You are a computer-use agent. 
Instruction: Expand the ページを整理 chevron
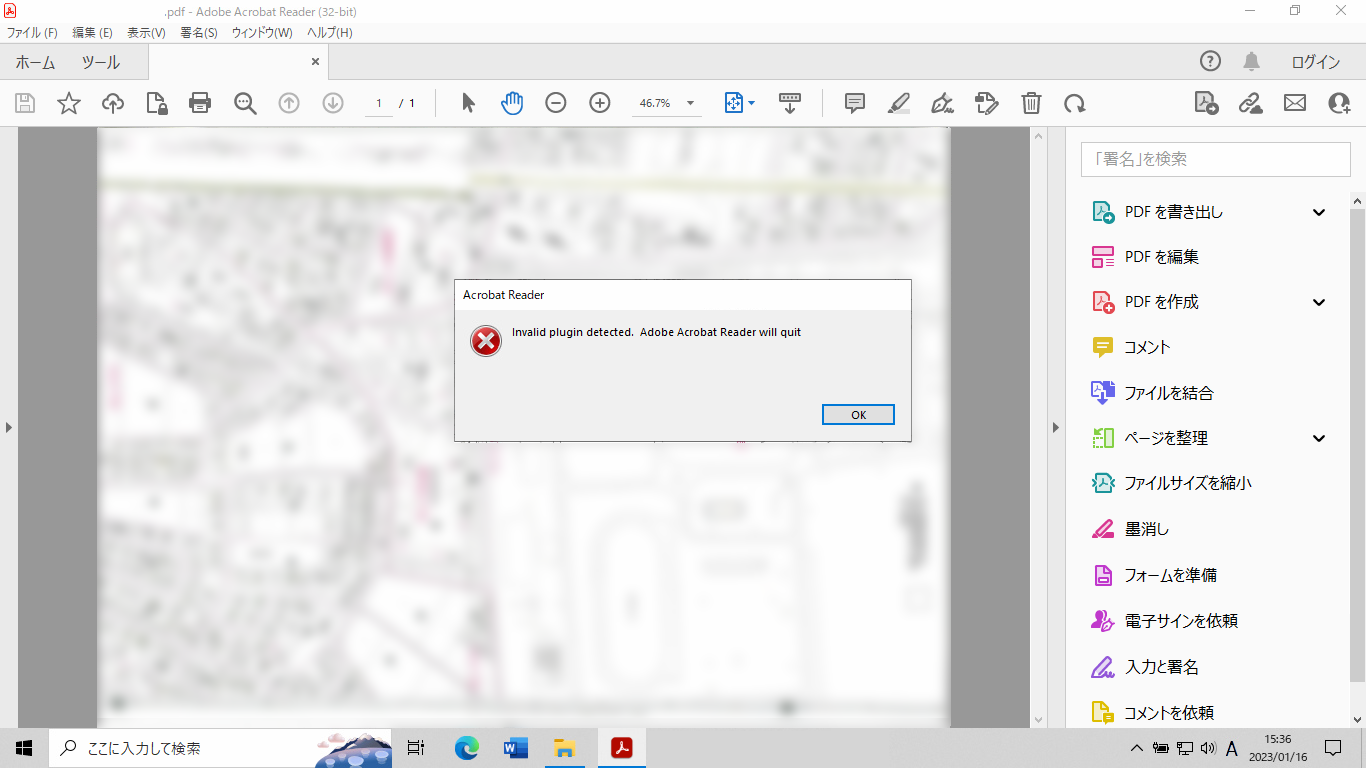(1319, 438)
